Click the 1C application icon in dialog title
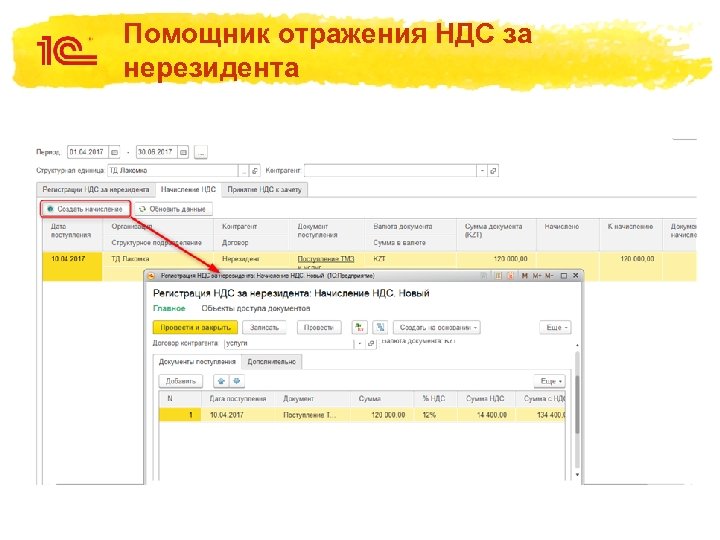Viewport: 720px width, 540px height. pyautogui.click(x=152, y=276)
